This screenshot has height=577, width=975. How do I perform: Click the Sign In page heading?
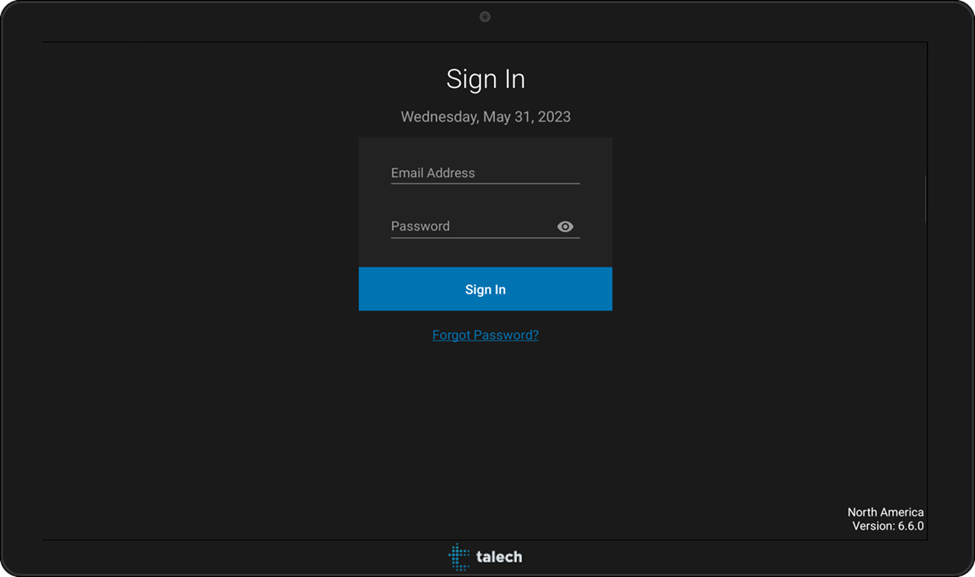tap(486, 80)
